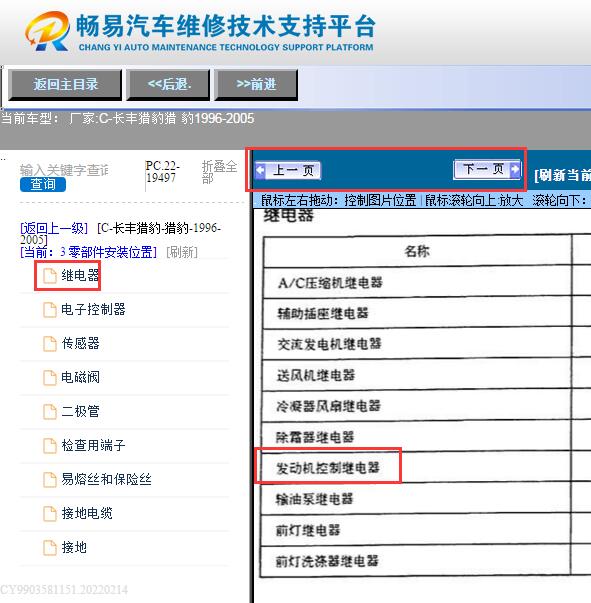Click the Chang Yi platform logo icon
Viewport: 591px width, 603px height.
pos(48,31)
